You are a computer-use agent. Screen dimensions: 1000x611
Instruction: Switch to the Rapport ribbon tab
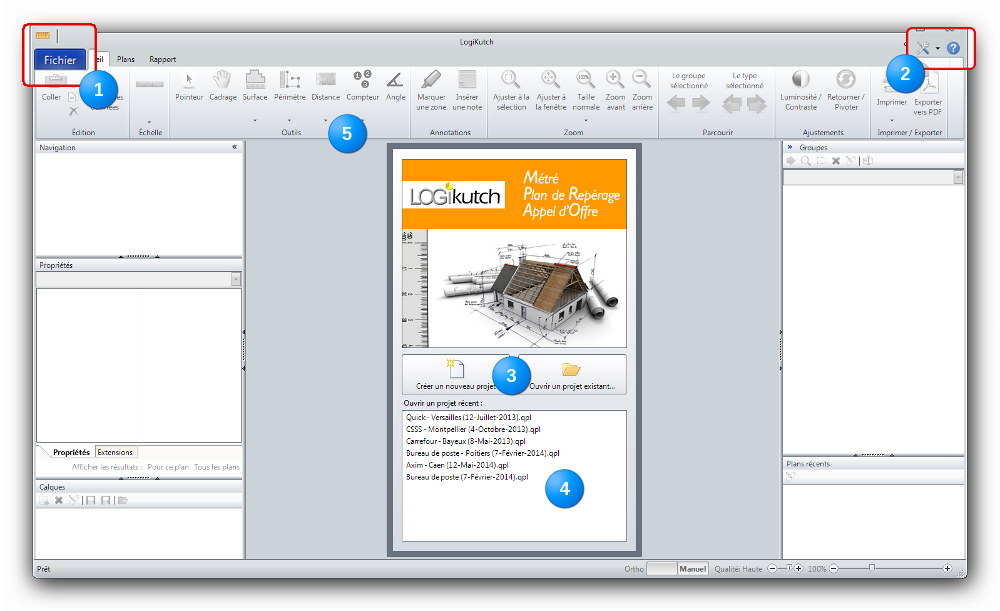tap(163, 59)
